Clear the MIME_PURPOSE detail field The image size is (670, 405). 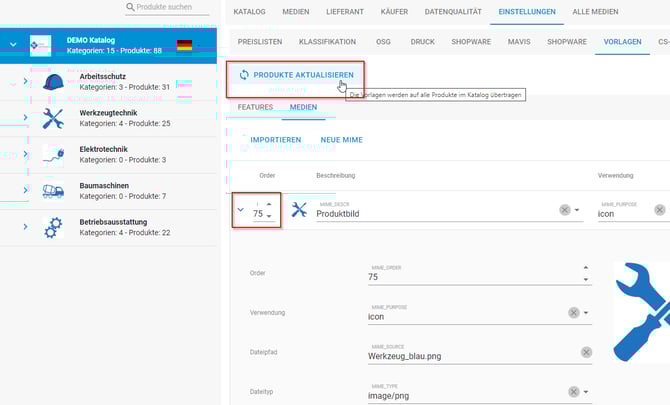pos(574,313)
